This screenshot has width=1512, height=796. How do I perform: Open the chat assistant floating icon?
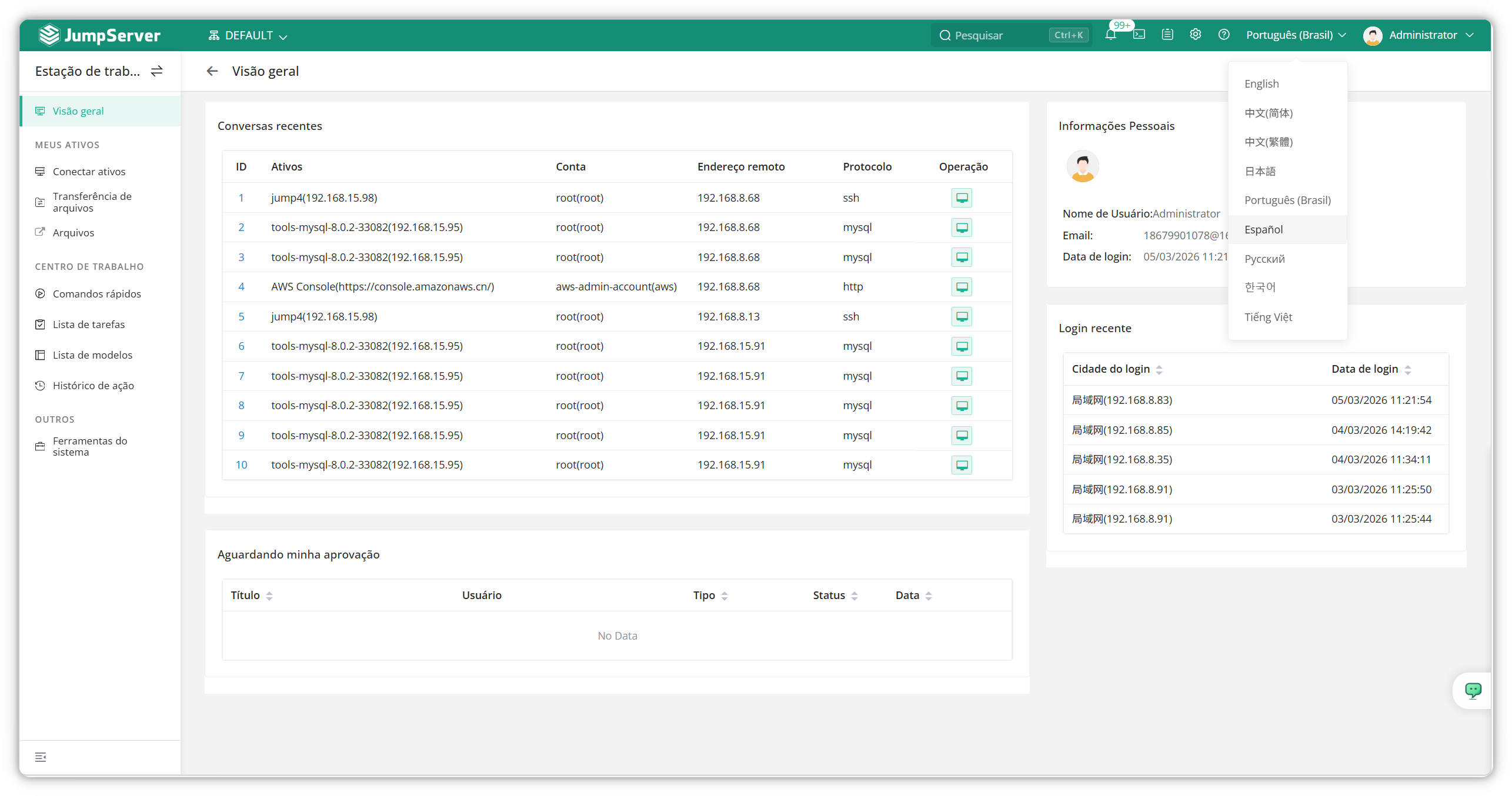(1473, 690)
